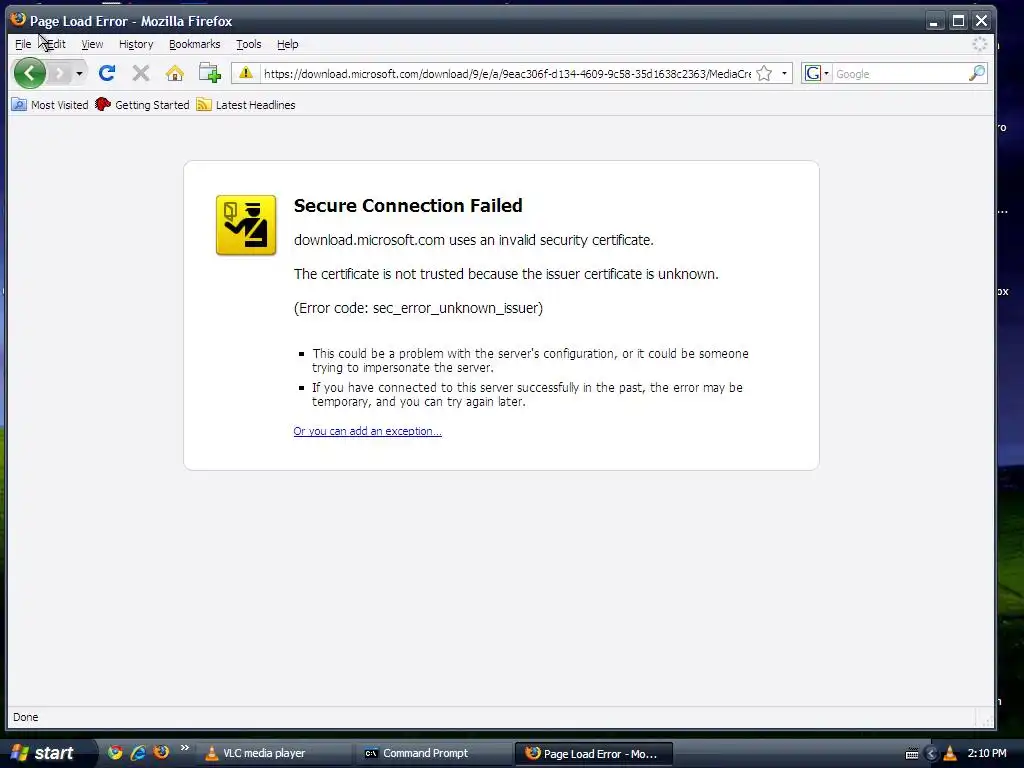
Task: Expand the Quick Launch overflow chevron
Action: [184, 749]
